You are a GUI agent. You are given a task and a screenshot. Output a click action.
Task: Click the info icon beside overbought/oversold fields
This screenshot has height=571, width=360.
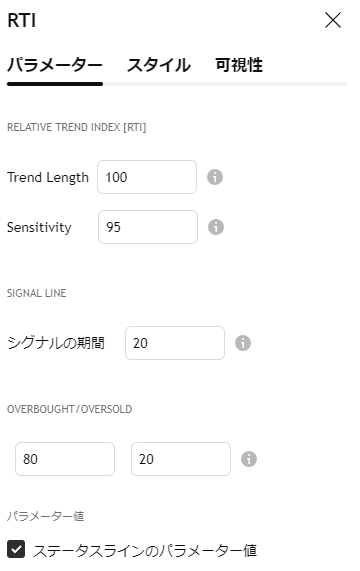point(249,459)
